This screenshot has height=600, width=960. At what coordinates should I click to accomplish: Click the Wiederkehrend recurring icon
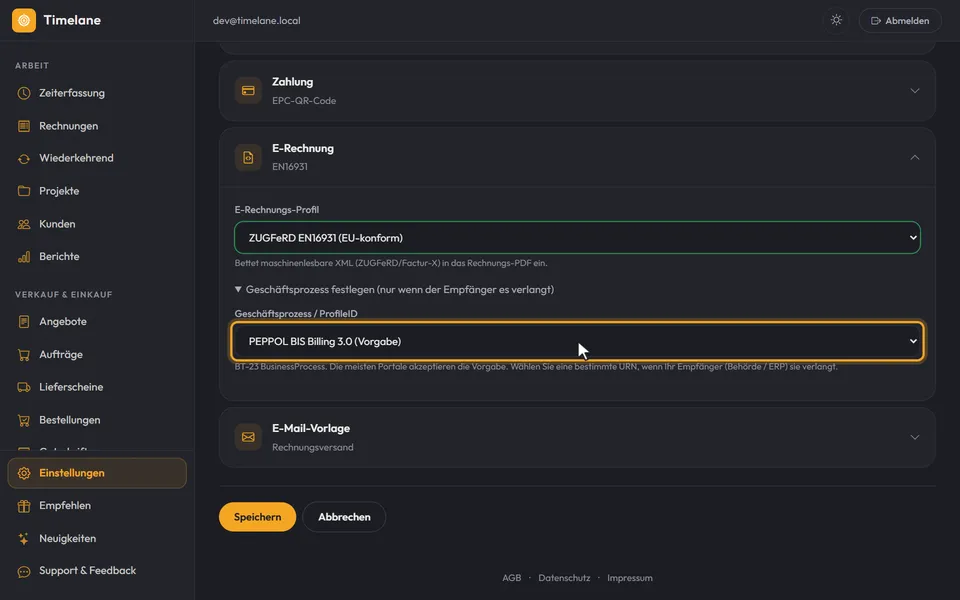coord(24,159)
